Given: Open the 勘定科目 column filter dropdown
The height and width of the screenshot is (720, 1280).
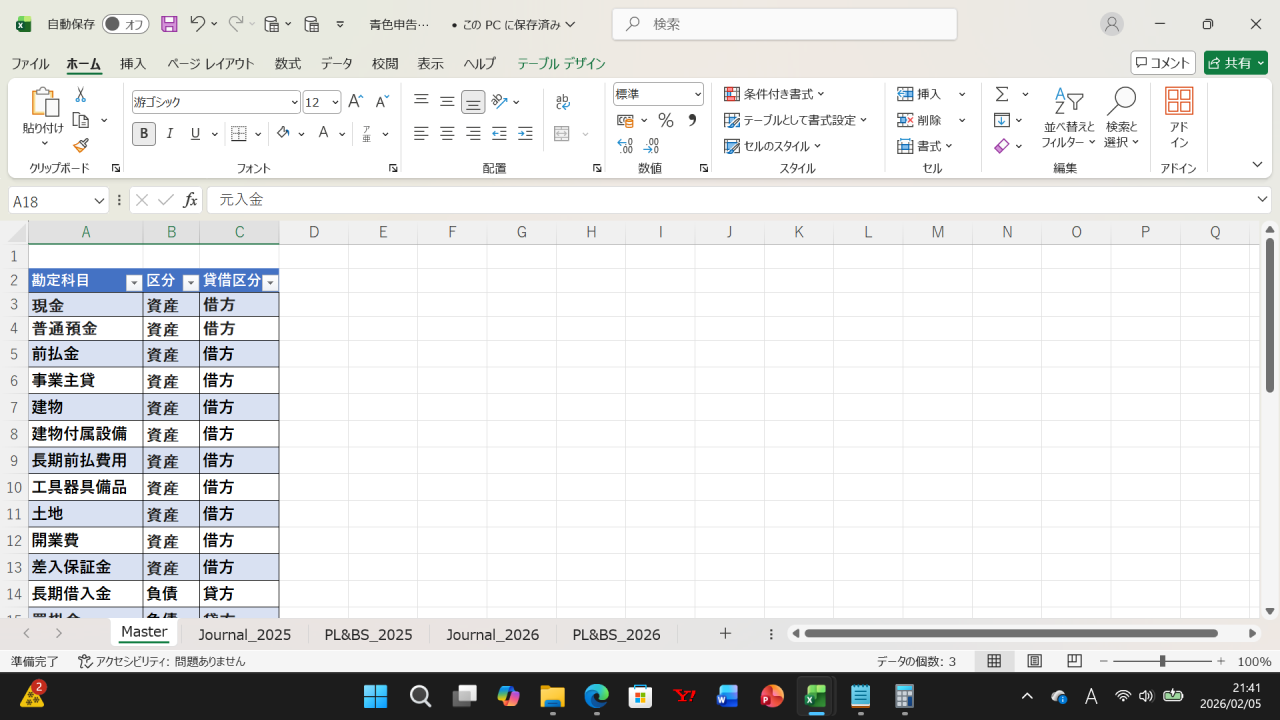Looking at the screenshot, I should point(133,283).
